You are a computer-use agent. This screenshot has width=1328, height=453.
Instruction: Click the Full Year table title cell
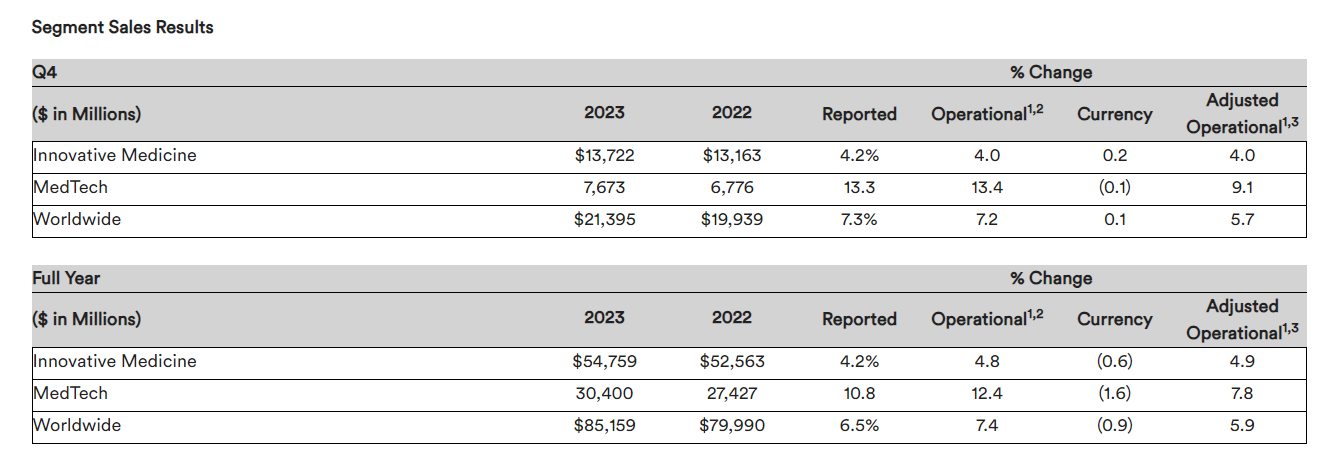(66, 278)
